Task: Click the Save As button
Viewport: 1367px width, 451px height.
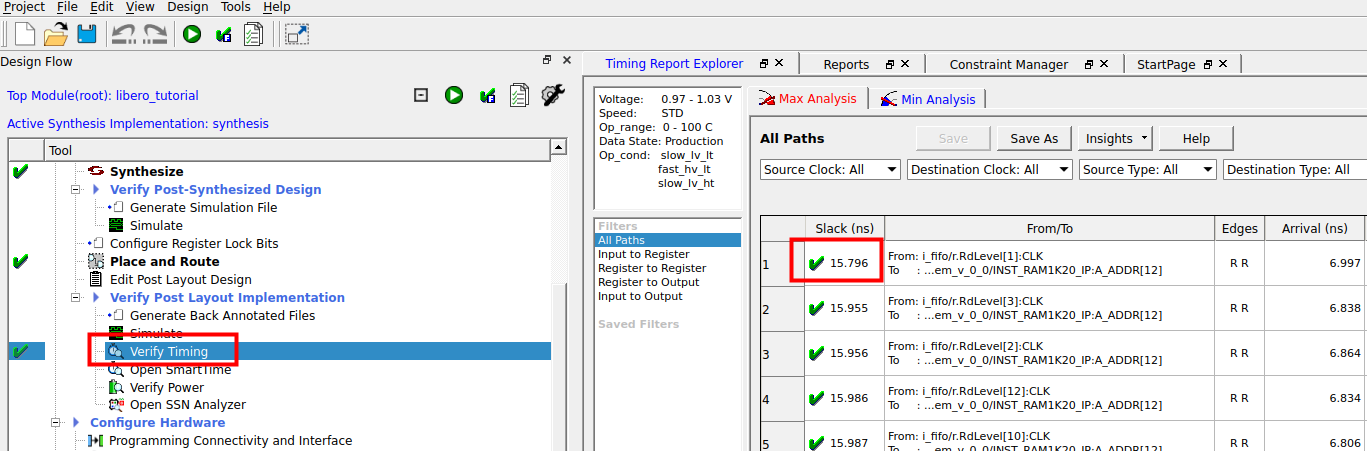Action: [x=1034, y=138]
